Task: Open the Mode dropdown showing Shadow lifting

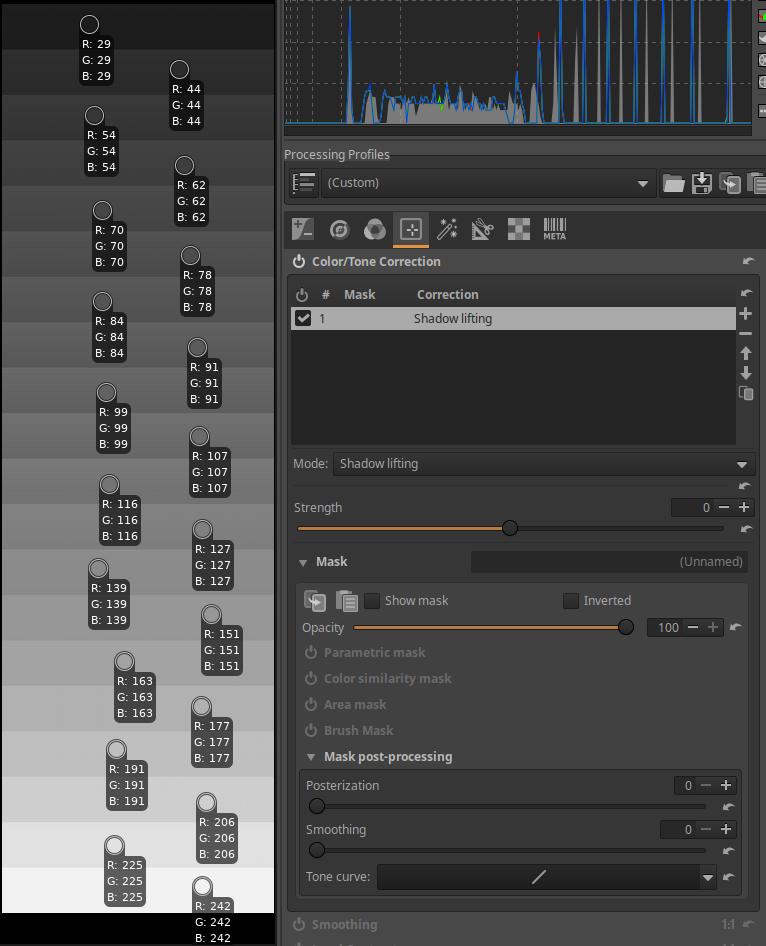Action: (x=542, y=464)
